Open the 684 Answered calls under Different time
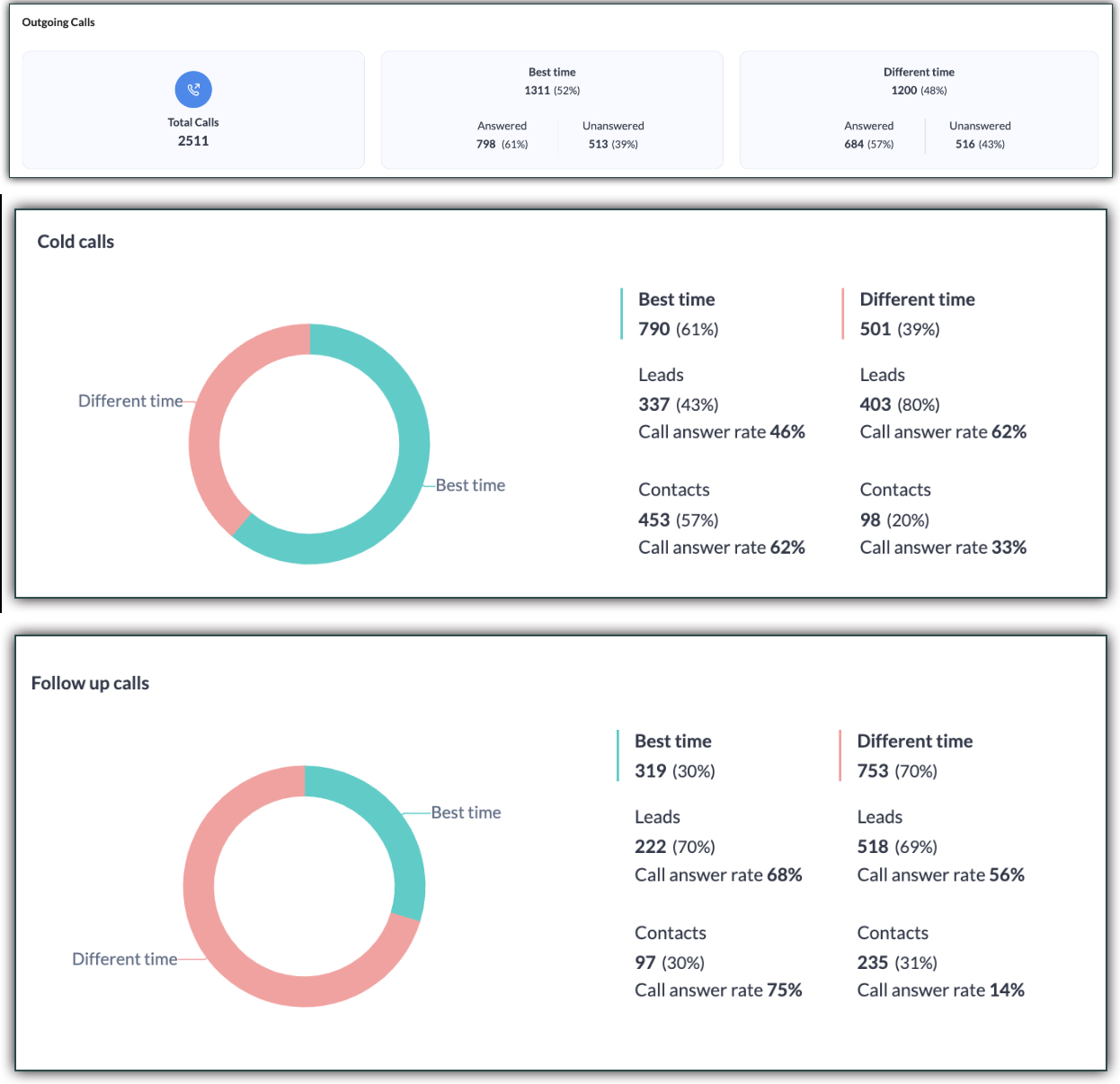The width and height of the screenshot is (1120, 1084). [854, 145]
